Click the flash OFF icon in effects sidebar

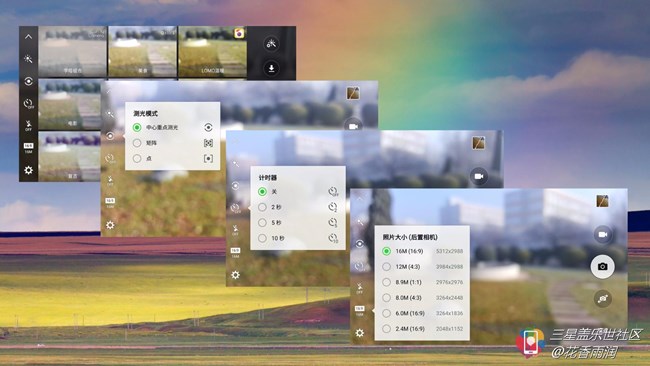point(28,125)
